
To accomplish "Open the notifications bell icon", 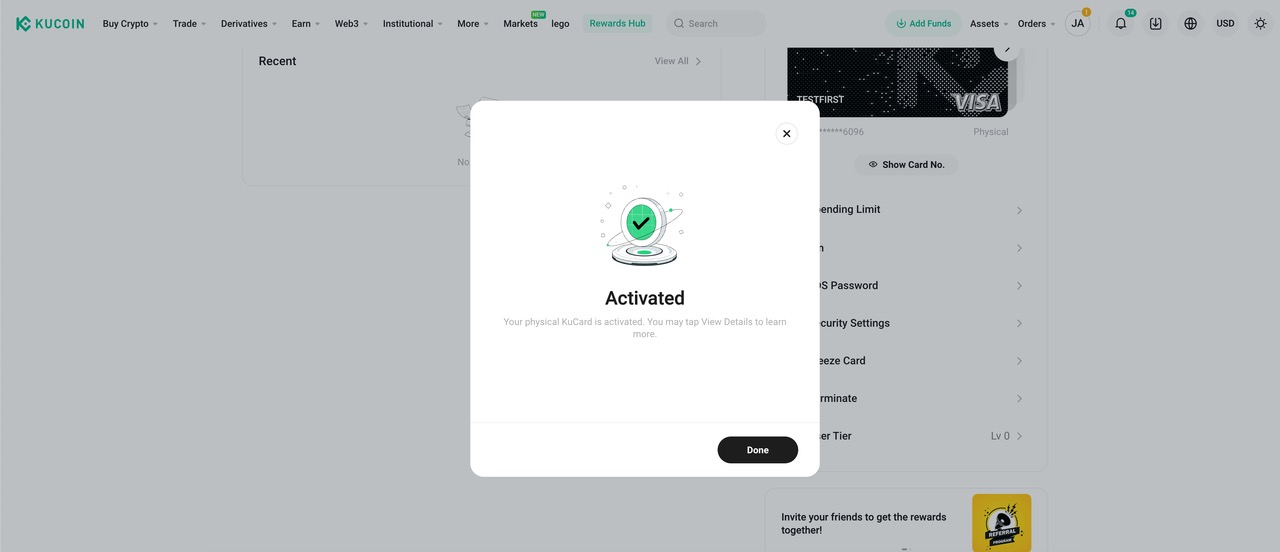I will click(1120, 23).
